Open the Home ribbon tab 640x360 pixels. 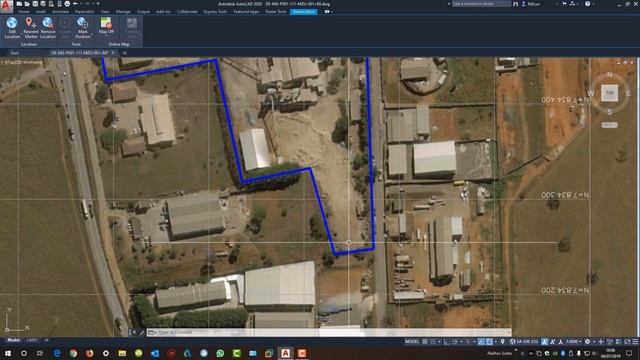(24, 12)
